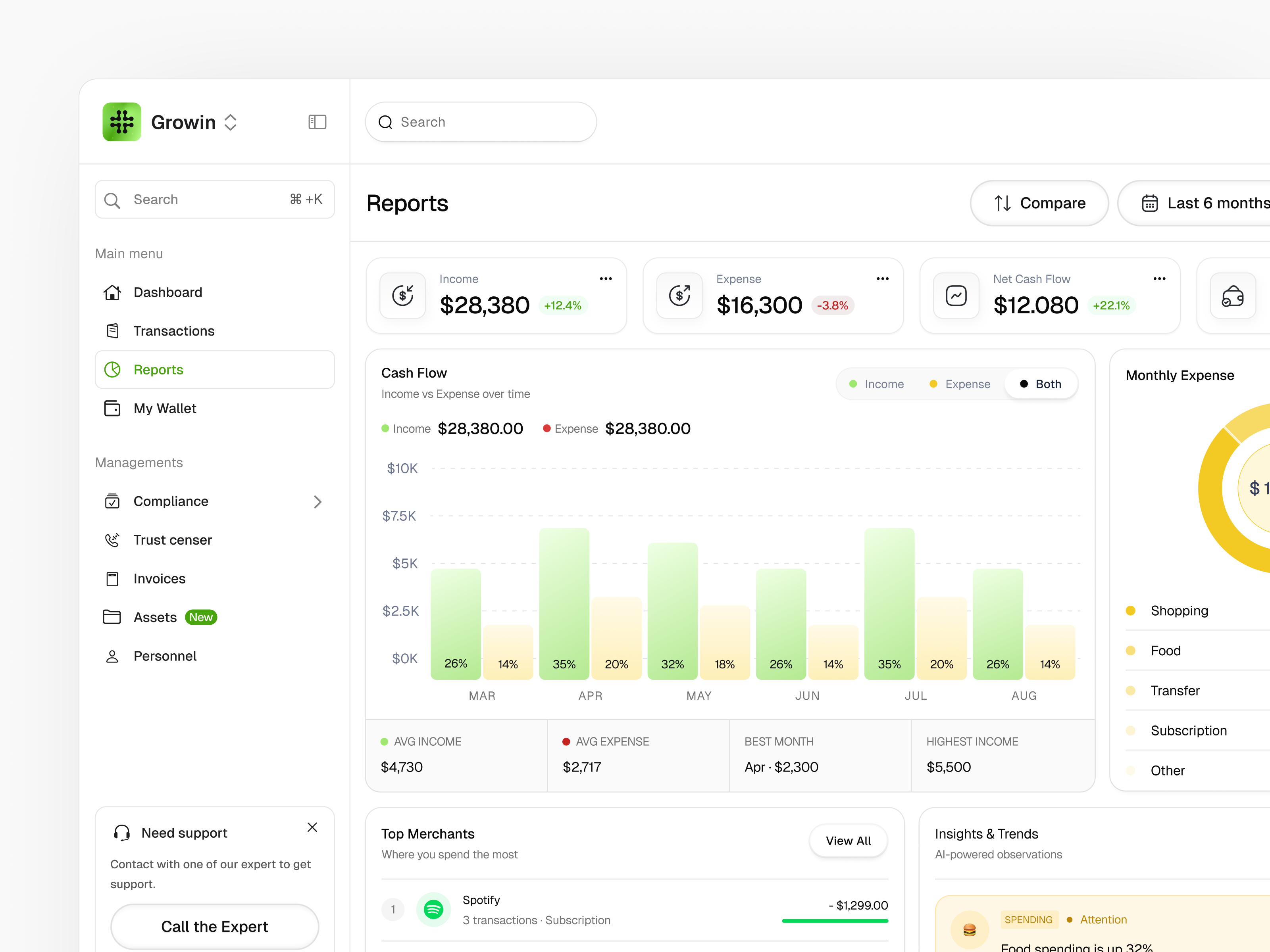Click AVG INCOME value $4,730
The image size is (1270, 952).
402,767
